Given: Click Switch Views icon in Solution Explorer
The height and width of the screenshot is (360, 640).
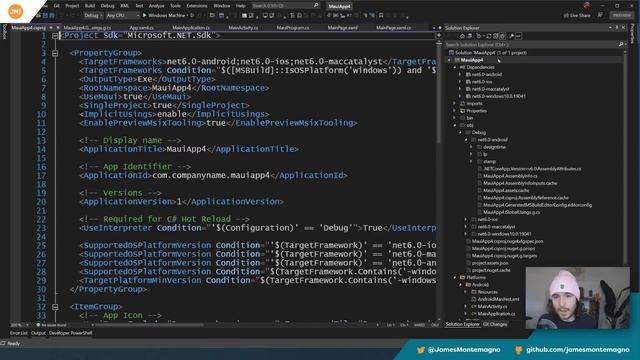Looking at the screenshot, I should click(470, 36).
